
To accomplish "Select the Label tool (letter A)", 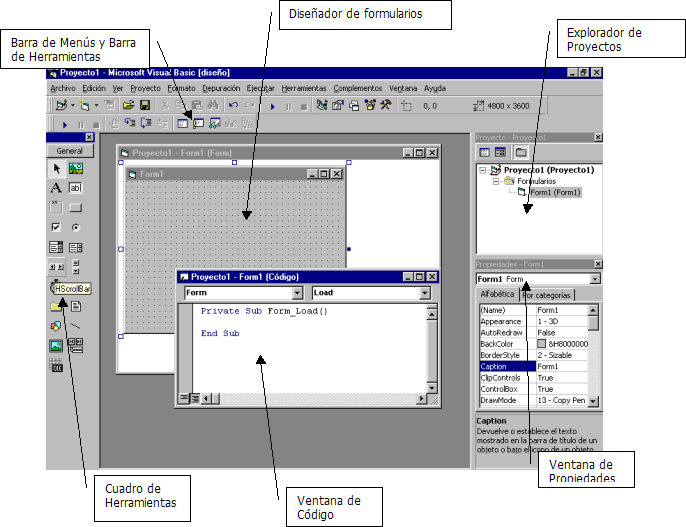I will pos(56,188).
